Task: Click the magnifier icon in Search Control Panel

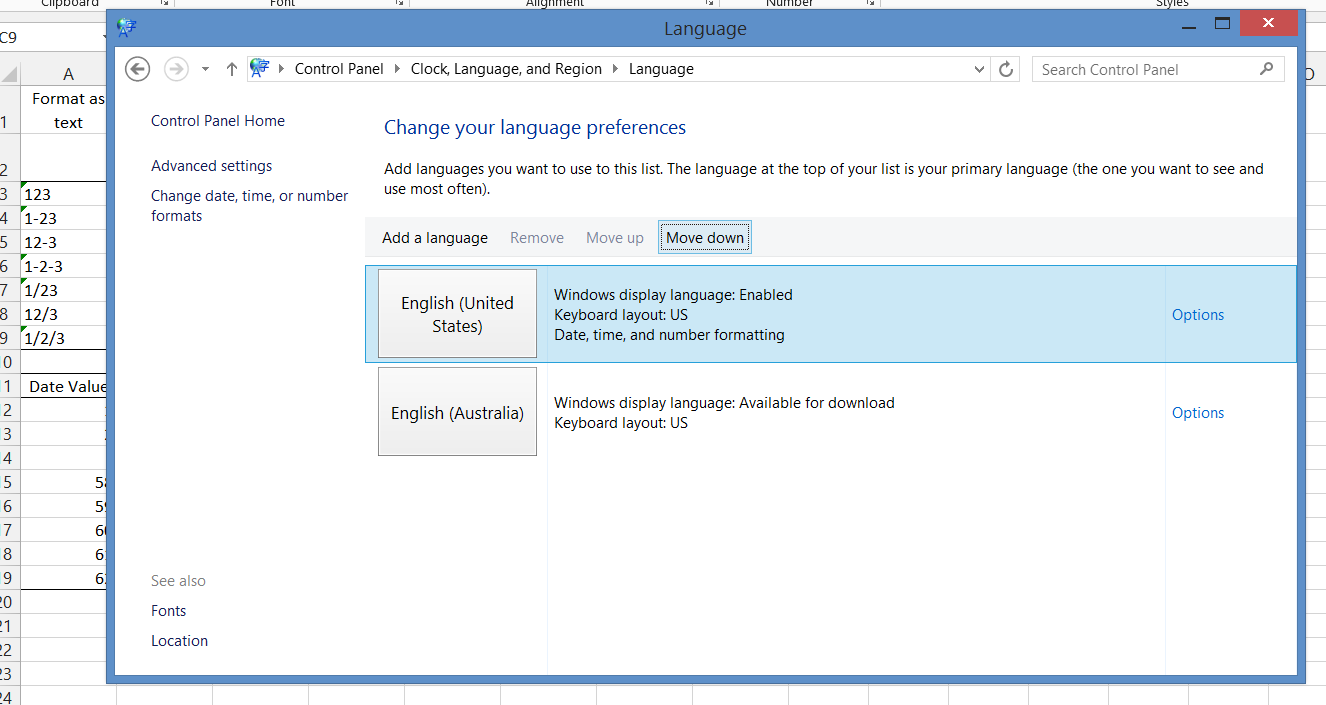Action: click(1266, 69)
